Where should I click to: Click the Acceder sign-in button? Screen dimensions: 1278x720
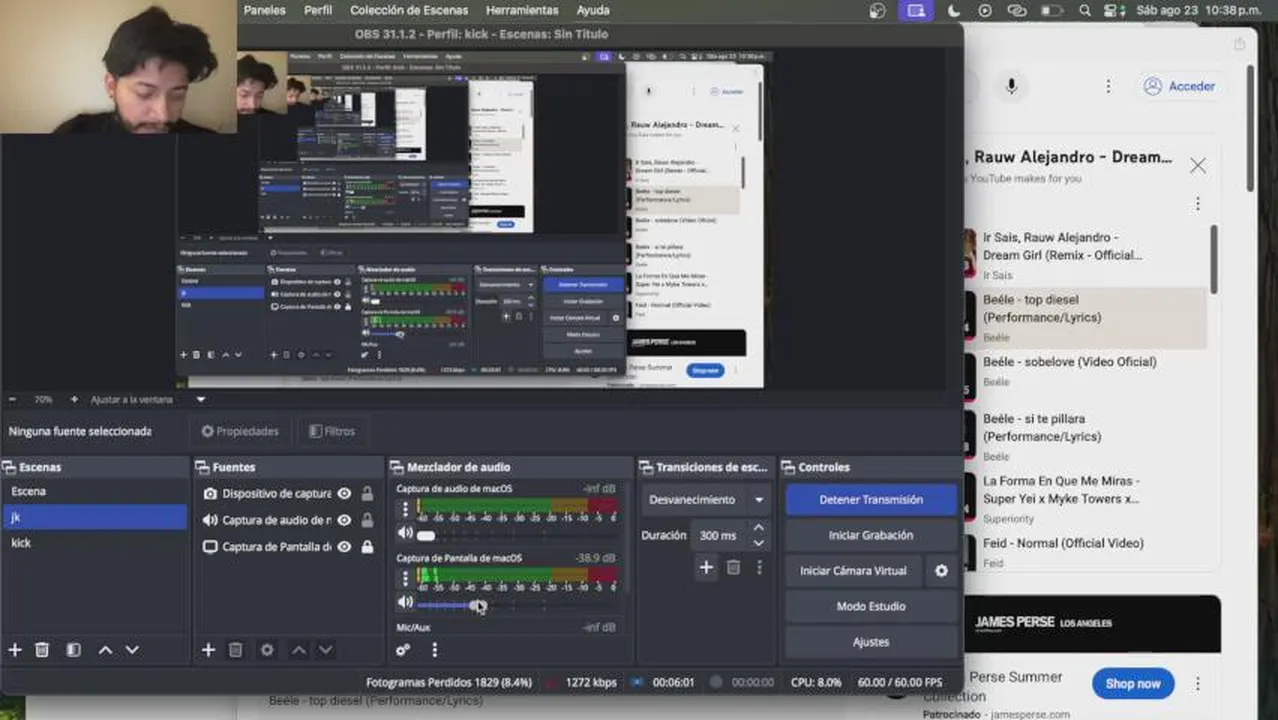[x=1179, y=86]
